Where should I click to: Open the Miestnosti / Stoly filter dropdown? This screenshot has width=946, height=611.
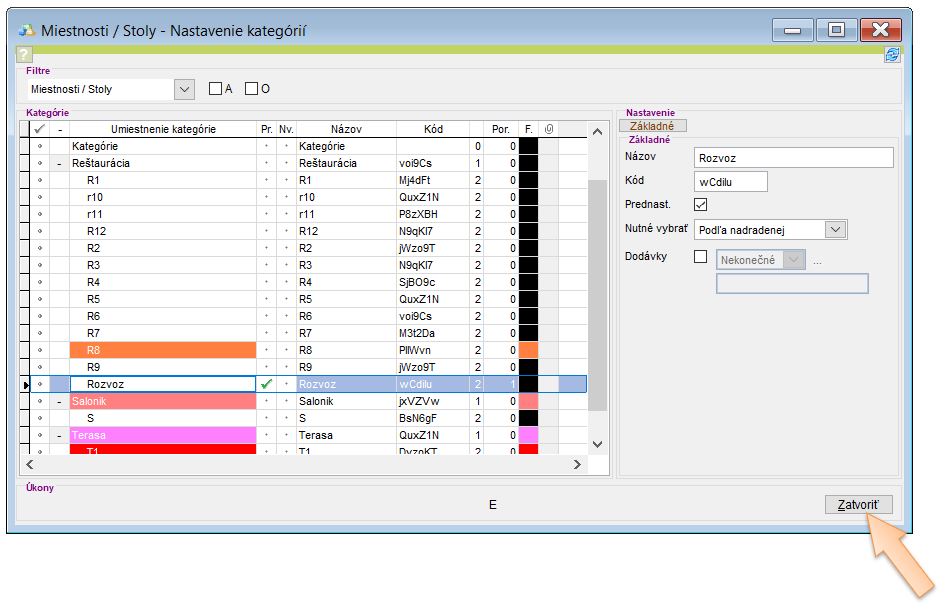point(184,89)
